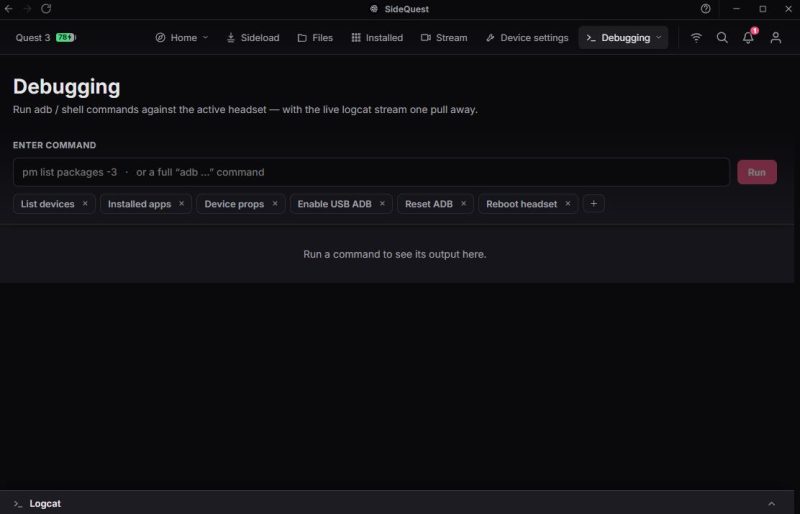Remove the Reset ADB preset
The image size is (800, 514).
click(463, 204)
